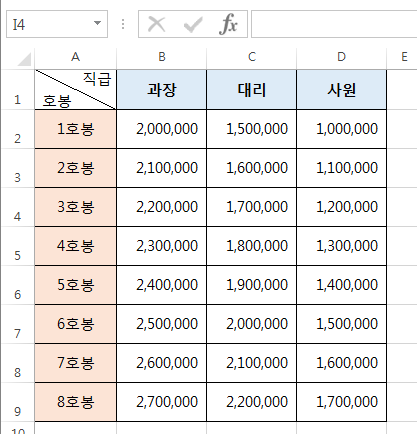
Task: Select the 1호봉 cell
Action: 76,129
